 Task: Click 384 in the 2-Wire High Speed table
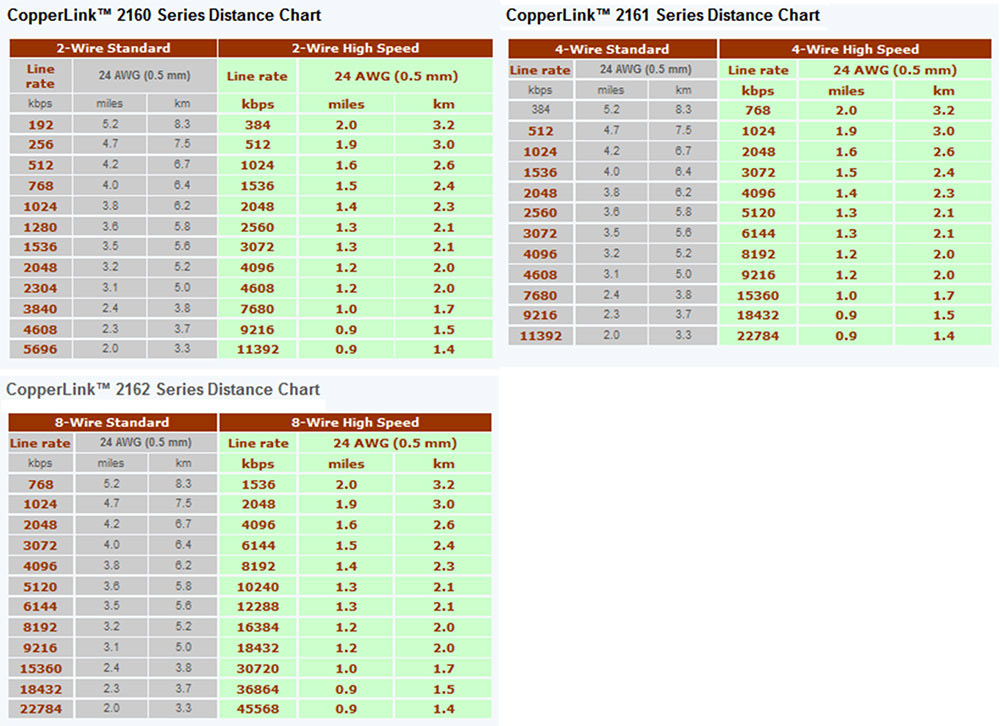tap(258, 125)
